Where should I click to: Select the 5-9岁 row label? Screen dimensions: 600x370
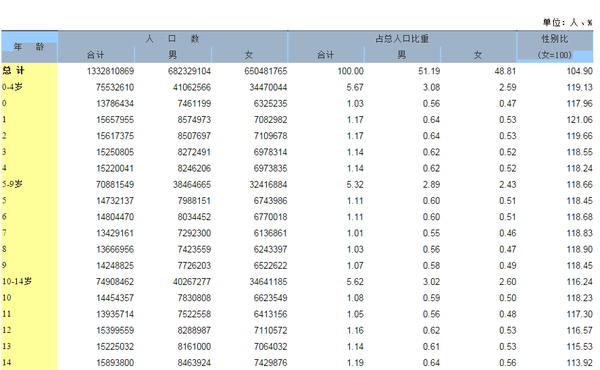[x=12, y=184]
